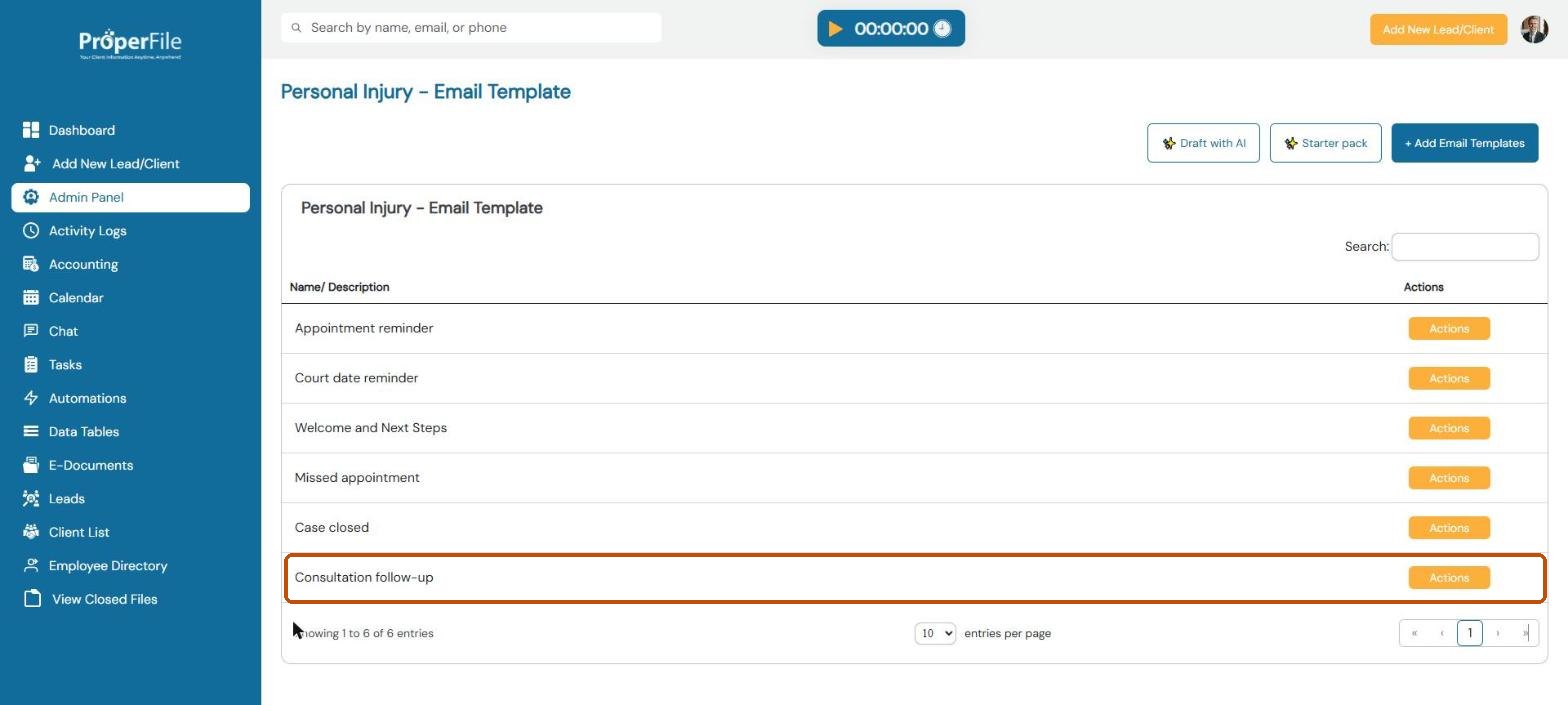Viewport: 1568px width, 705px height.
Task: Open Actions menu for Consultation follow-up
Action: [x=1449, y=578]
